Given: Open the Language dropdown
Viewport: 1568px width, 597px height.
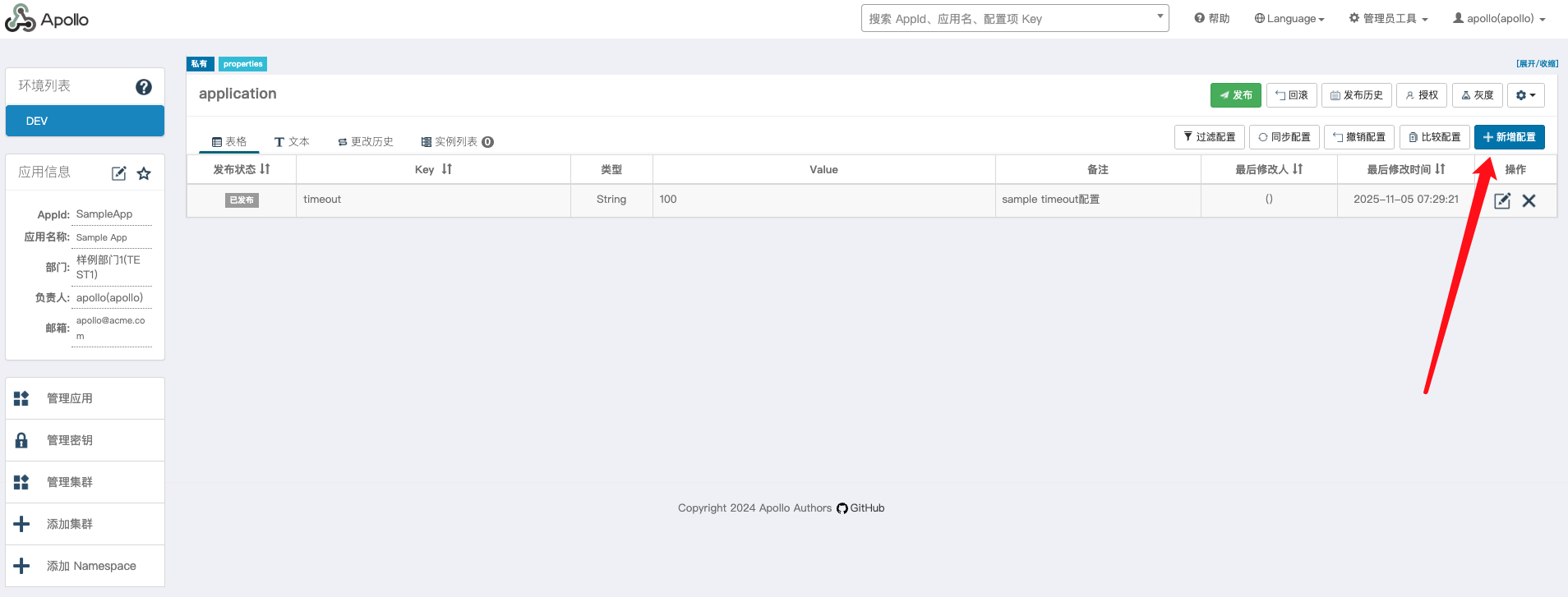Looking at the screenshot, I should pyautogui.click(x=1289, y=18).
